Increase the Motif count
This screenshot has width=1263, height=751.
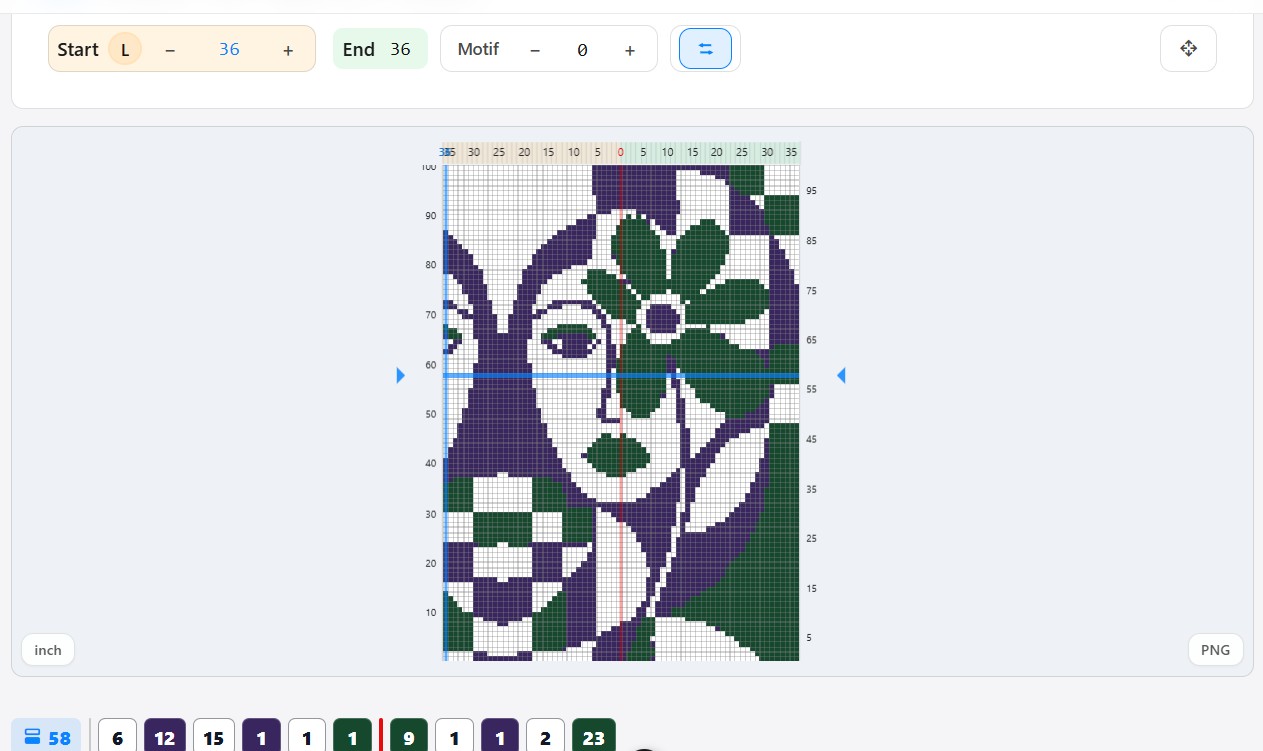(x=630, y=50)
